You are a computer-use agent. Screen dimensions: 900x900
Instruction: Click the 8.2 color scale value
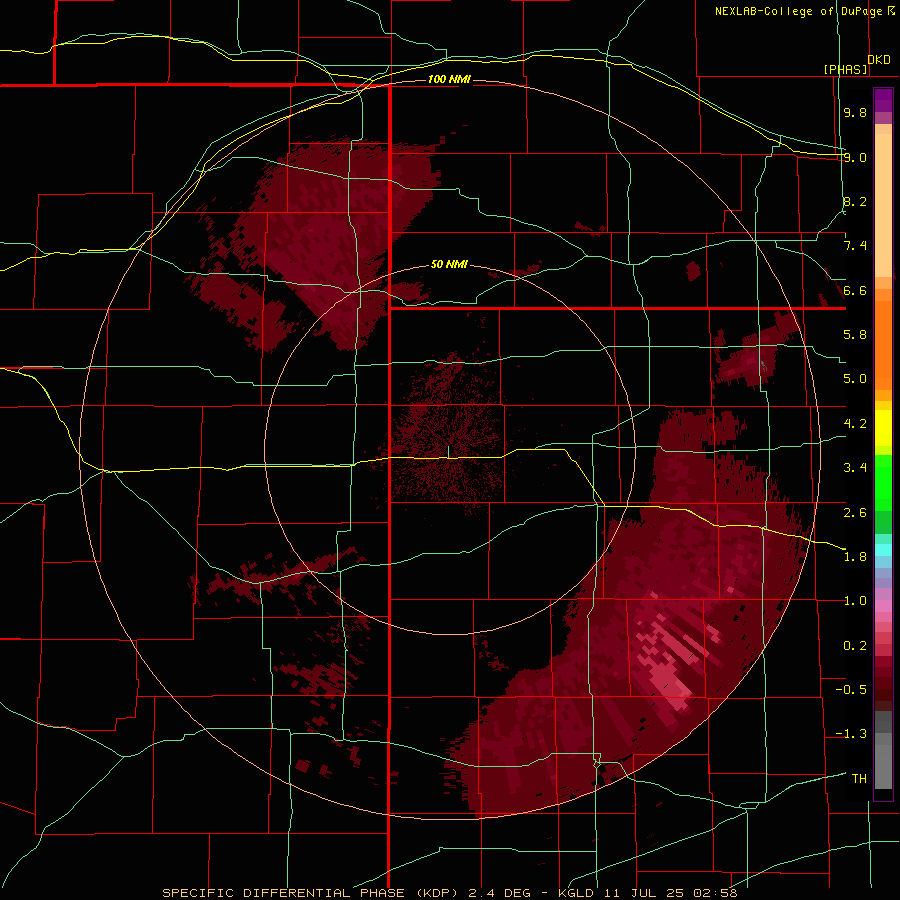pos(855,201)
